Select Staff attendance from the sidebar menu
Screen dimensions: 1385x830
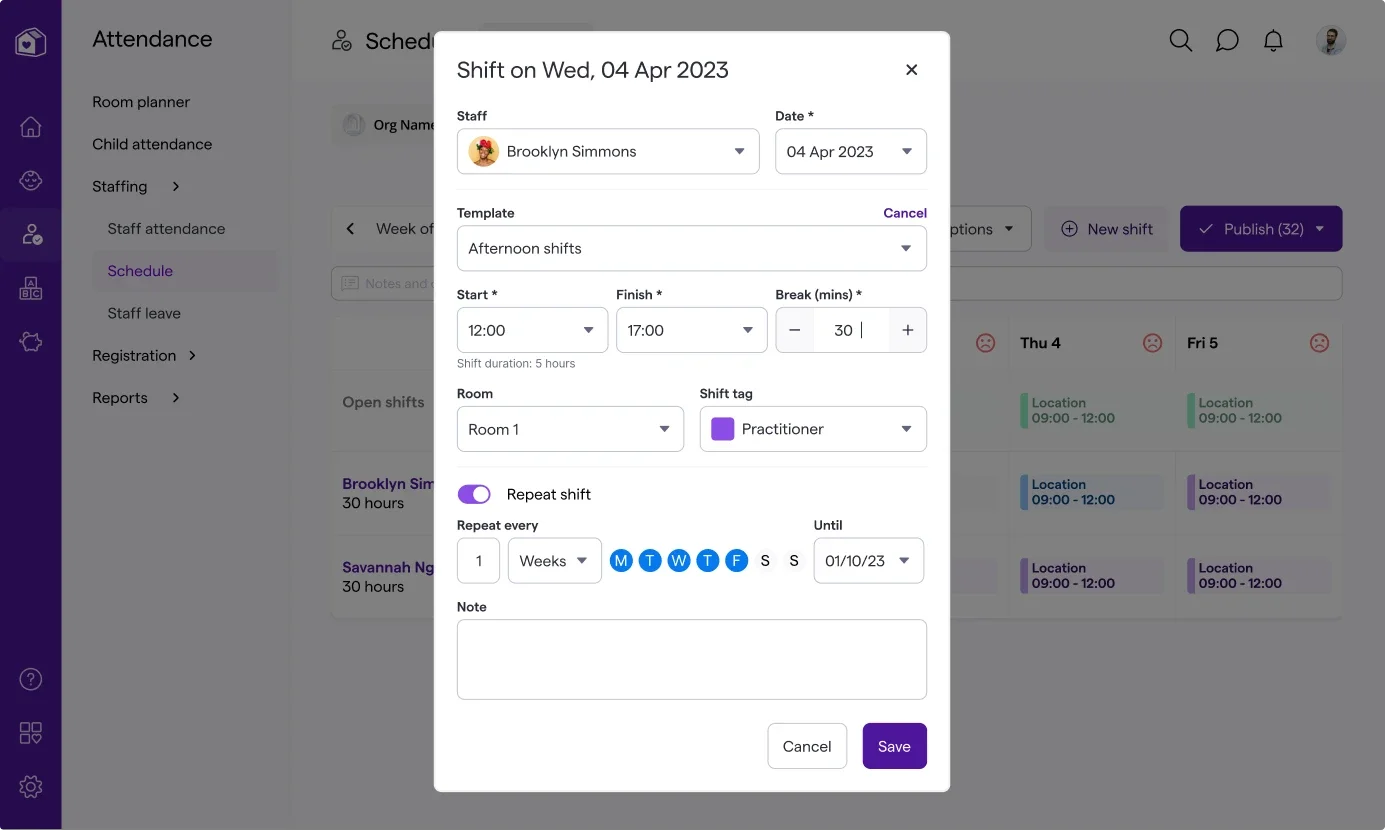tap(166, 228)
